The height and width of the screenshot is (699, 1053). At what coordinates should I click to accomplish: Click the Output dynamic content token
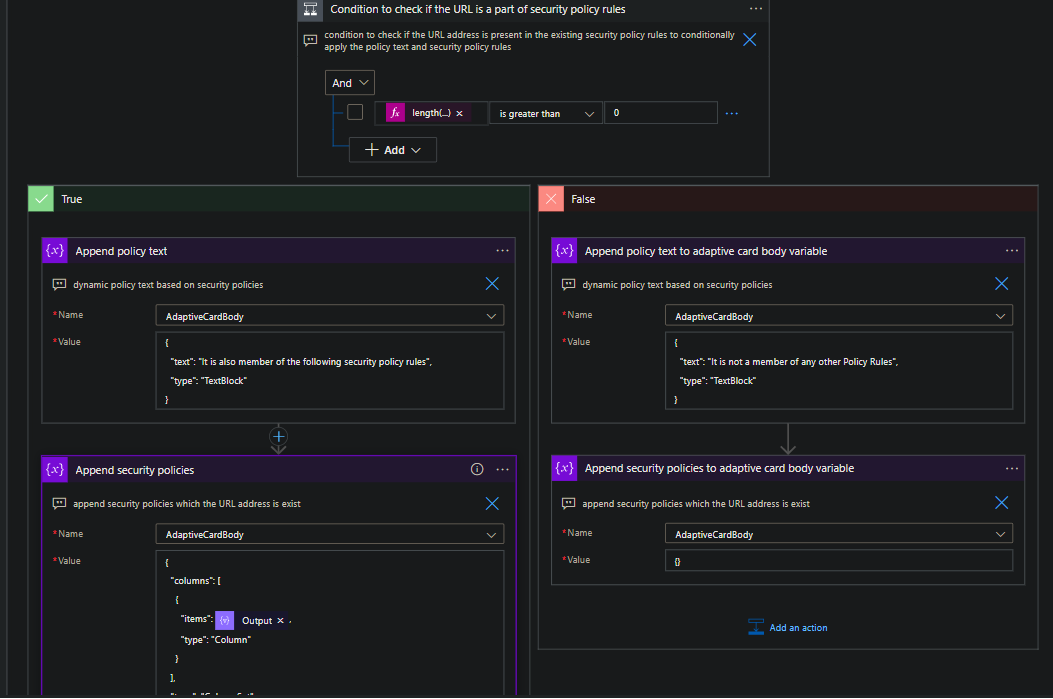pos(253,620)
